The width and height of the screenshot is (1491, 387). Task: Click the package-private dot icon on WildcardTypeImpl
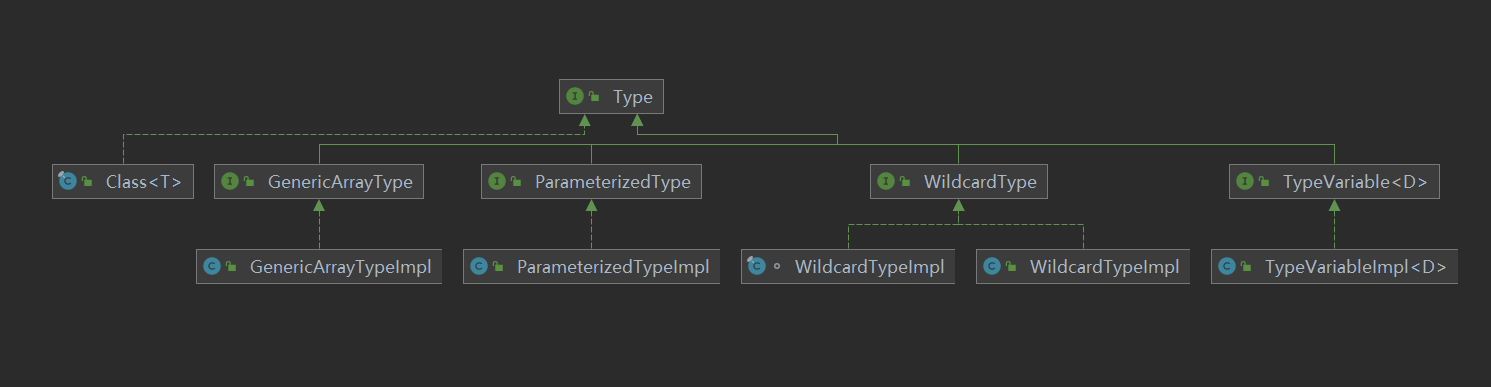tap(777, 267)
